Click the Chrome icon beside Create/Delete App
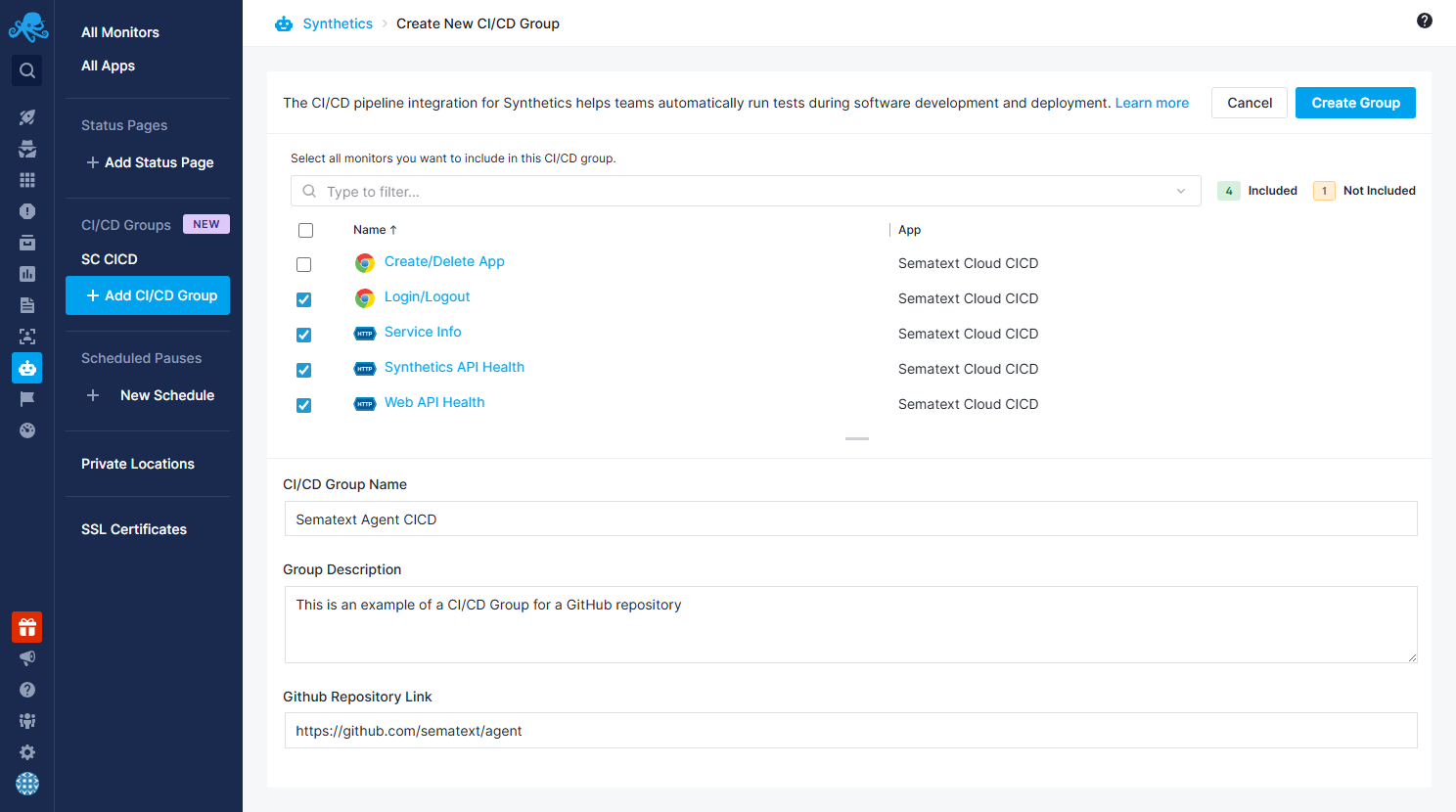 (x=365, y=263)
